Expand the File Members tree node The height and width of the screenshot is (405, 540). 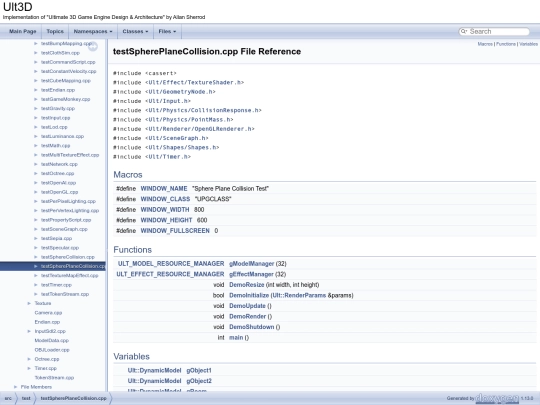coord(15,387)
